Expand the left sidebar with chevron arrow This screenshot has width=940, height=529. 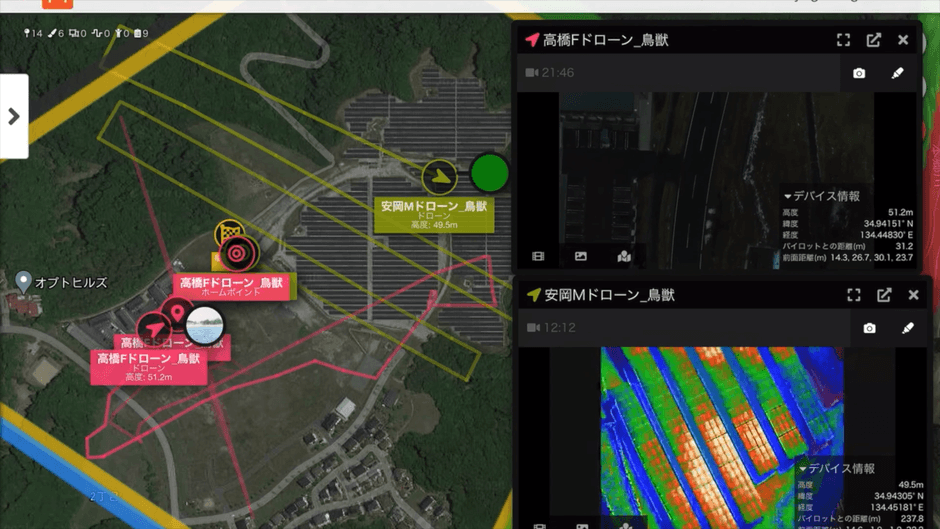click(14, 116)
